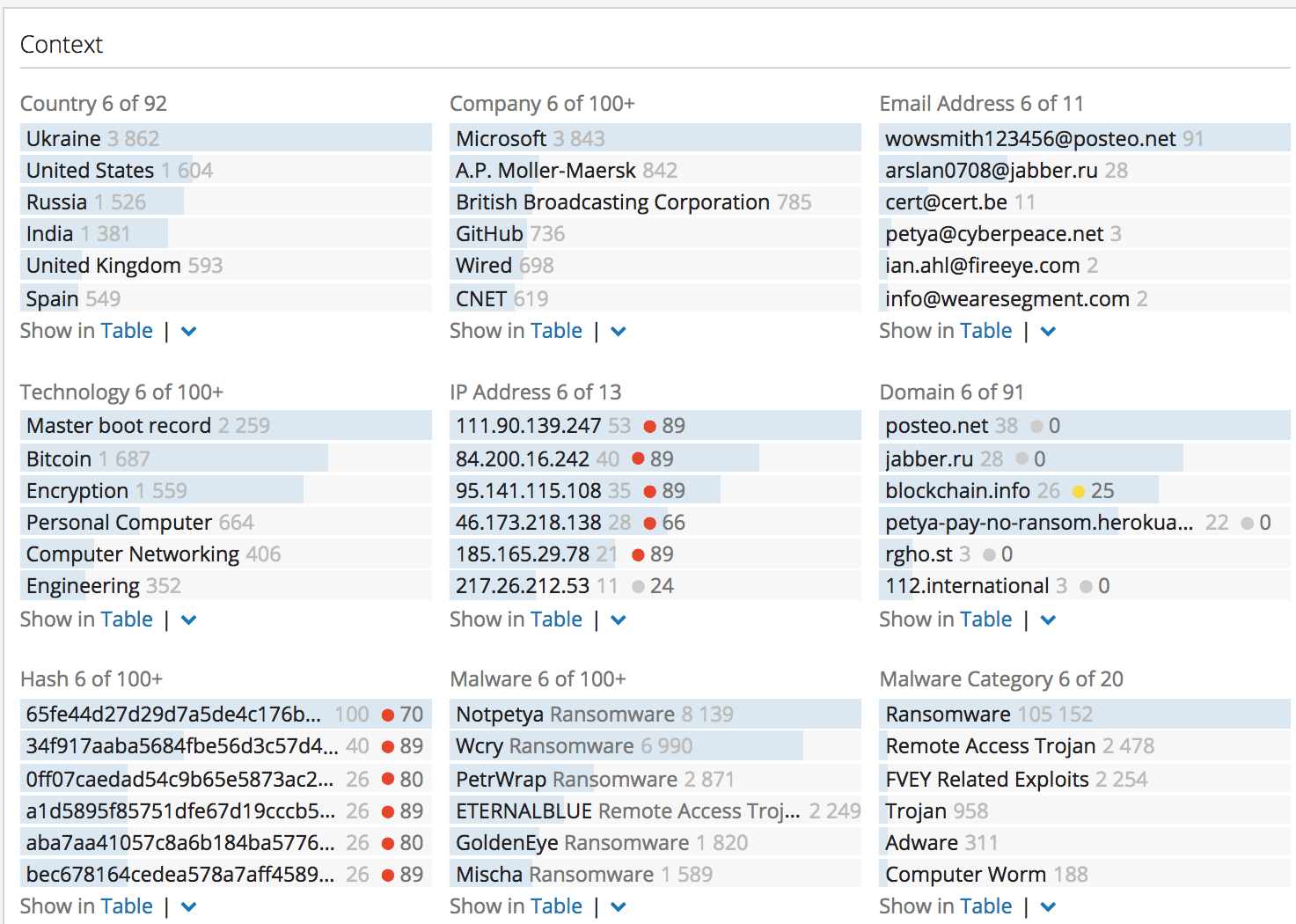Click gray risk dot for rgho.st
The width and height of the screenshot is (1296, 924).
[990, 554]
